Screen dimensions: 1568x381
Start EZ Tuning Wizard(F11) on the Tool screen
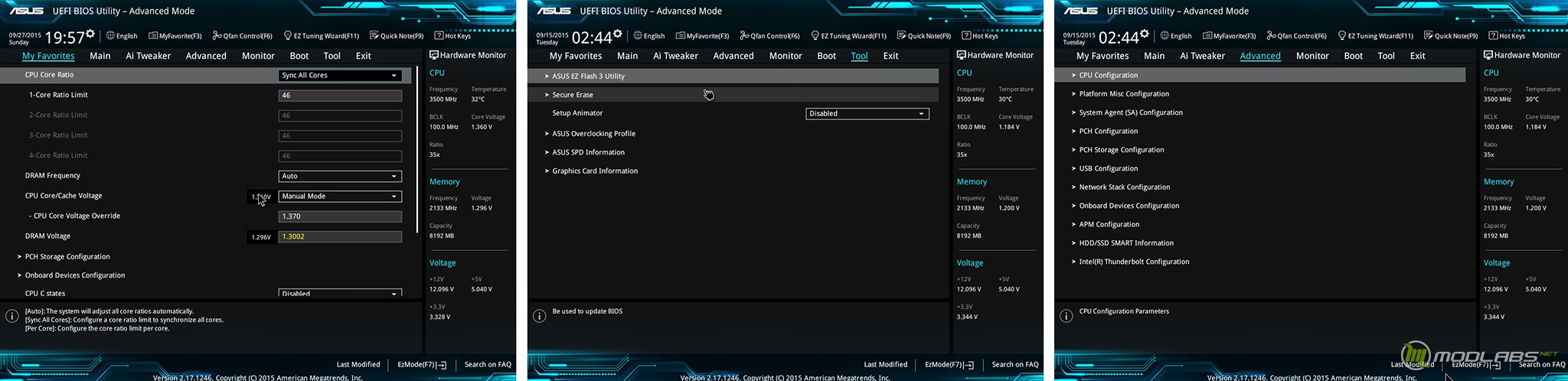(848, 36)
